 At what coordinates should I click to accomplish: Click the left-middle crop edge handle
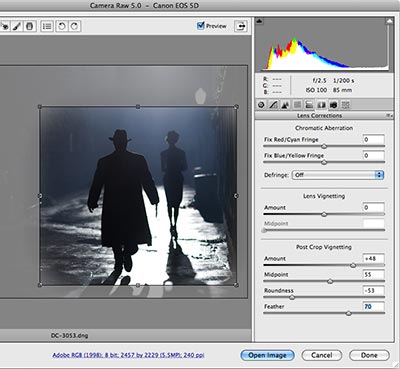[40, 196]
